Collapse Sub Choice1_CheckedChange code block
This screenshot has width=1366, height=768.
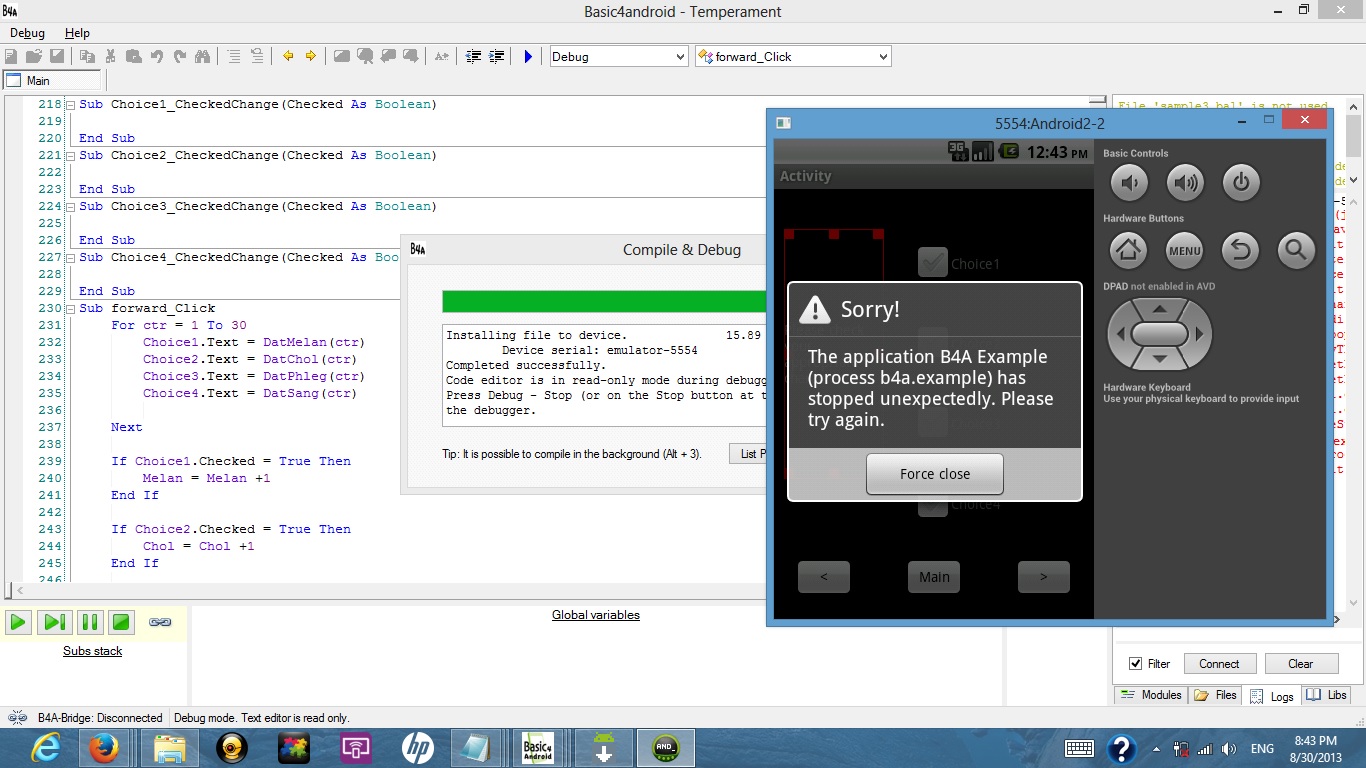pyautogui.click(x=70, y=104)
